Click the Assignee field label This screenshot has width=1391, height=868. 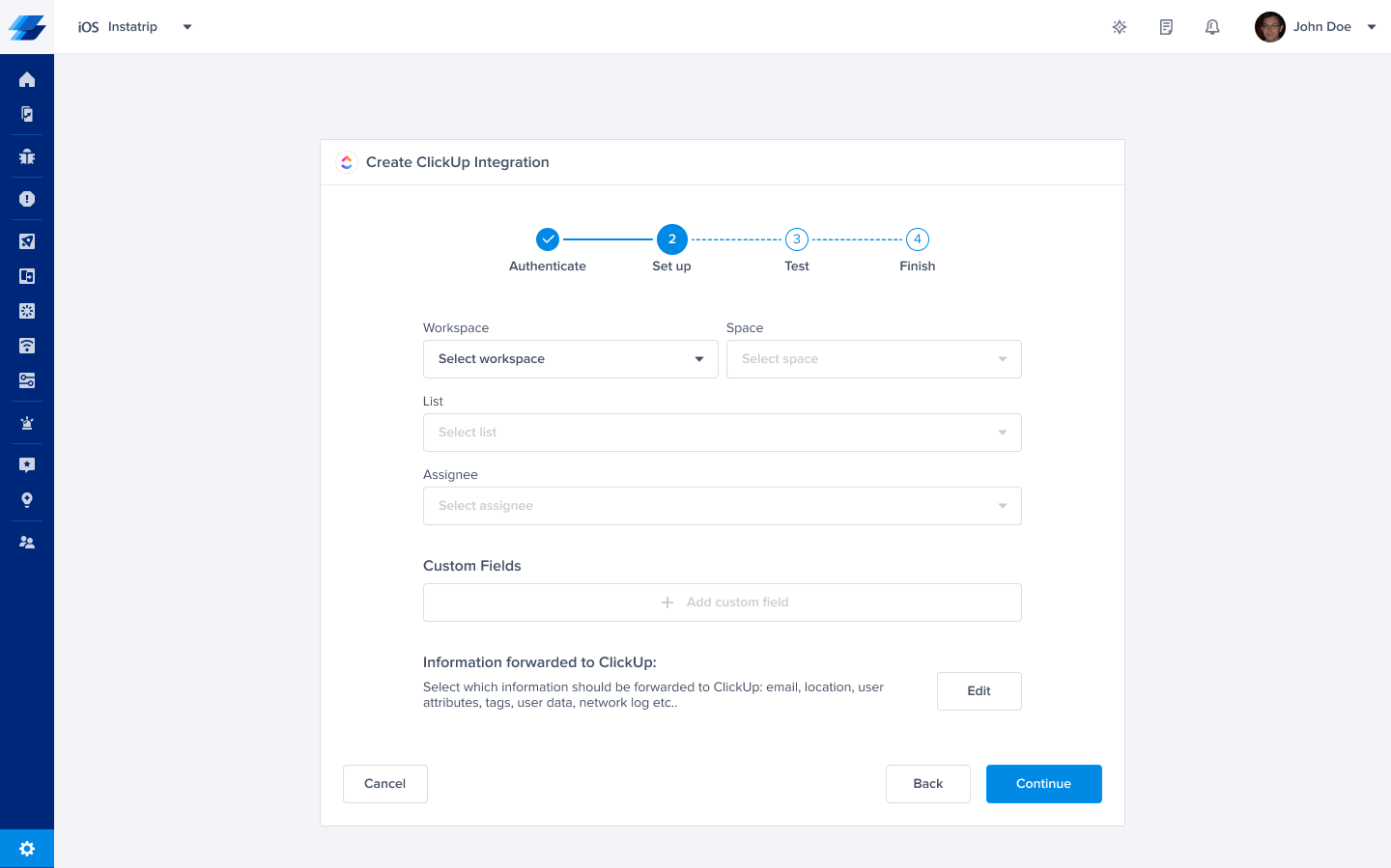(x=450, y=475)
